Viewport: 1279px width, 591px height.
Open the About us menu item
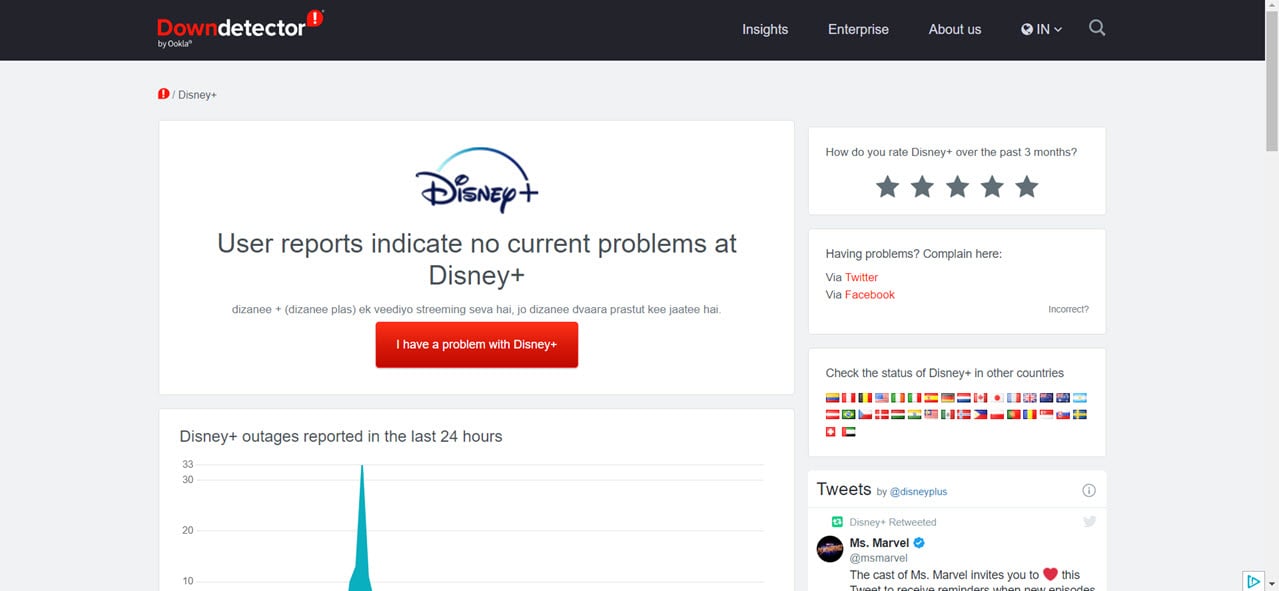pyautogui.click(x=955, y=29)
